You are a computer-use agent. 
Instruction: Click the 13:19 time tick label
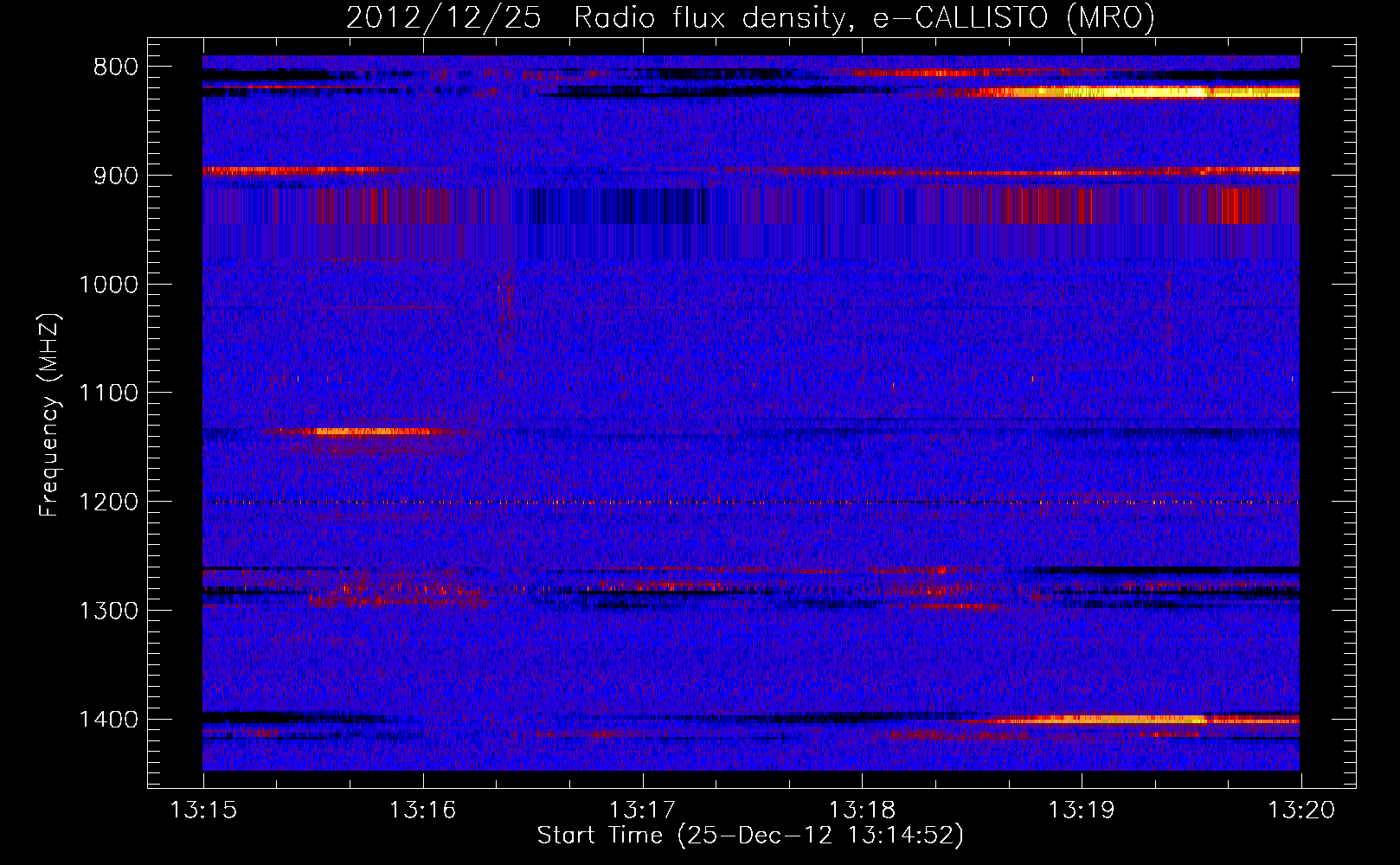(x=1082, y=811)
